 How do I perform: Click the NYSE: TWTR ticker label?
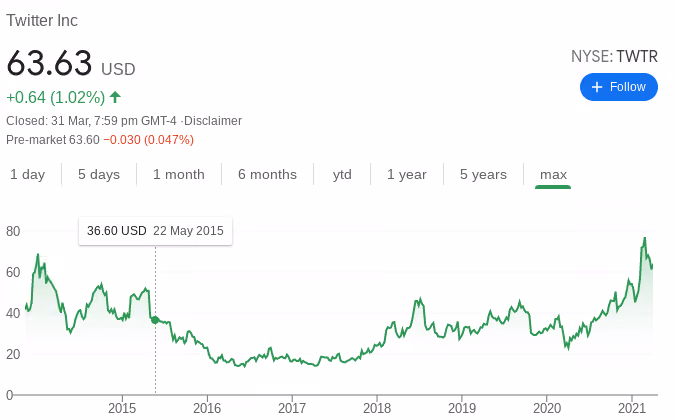[x=614, y=56]
